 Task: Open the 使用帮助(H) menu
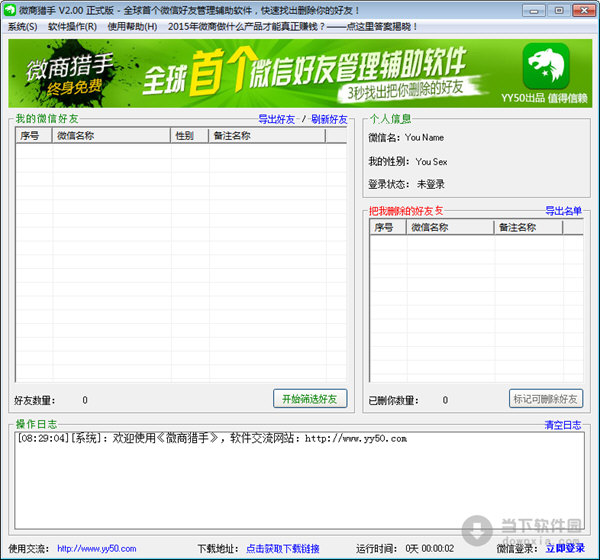(x=132, y=26)
